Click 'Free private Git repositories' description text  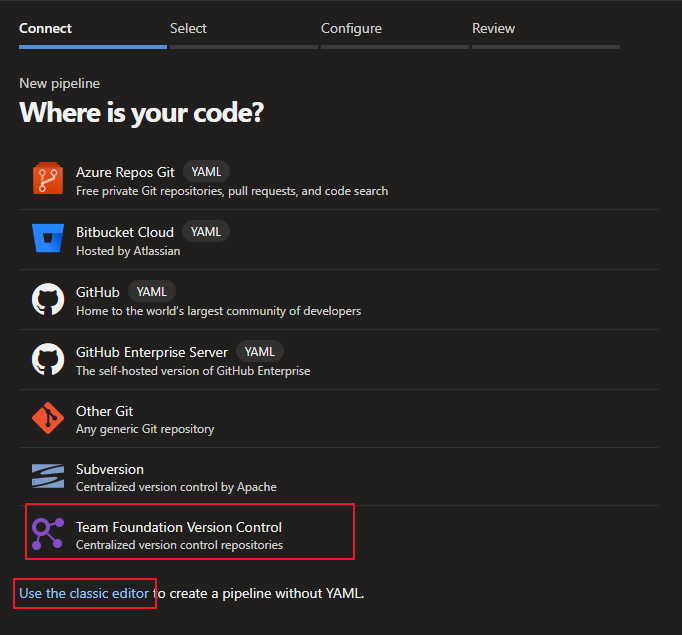[x=232, y=191]
